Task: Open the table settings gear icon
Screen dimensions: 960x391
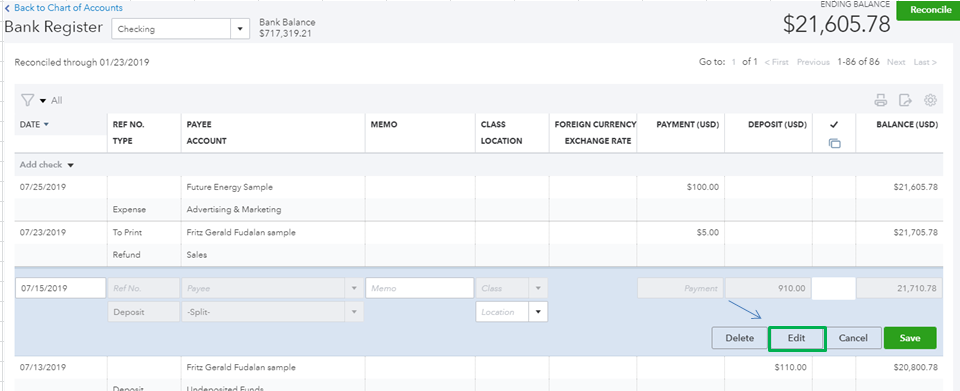Action: tap(931, 100)
